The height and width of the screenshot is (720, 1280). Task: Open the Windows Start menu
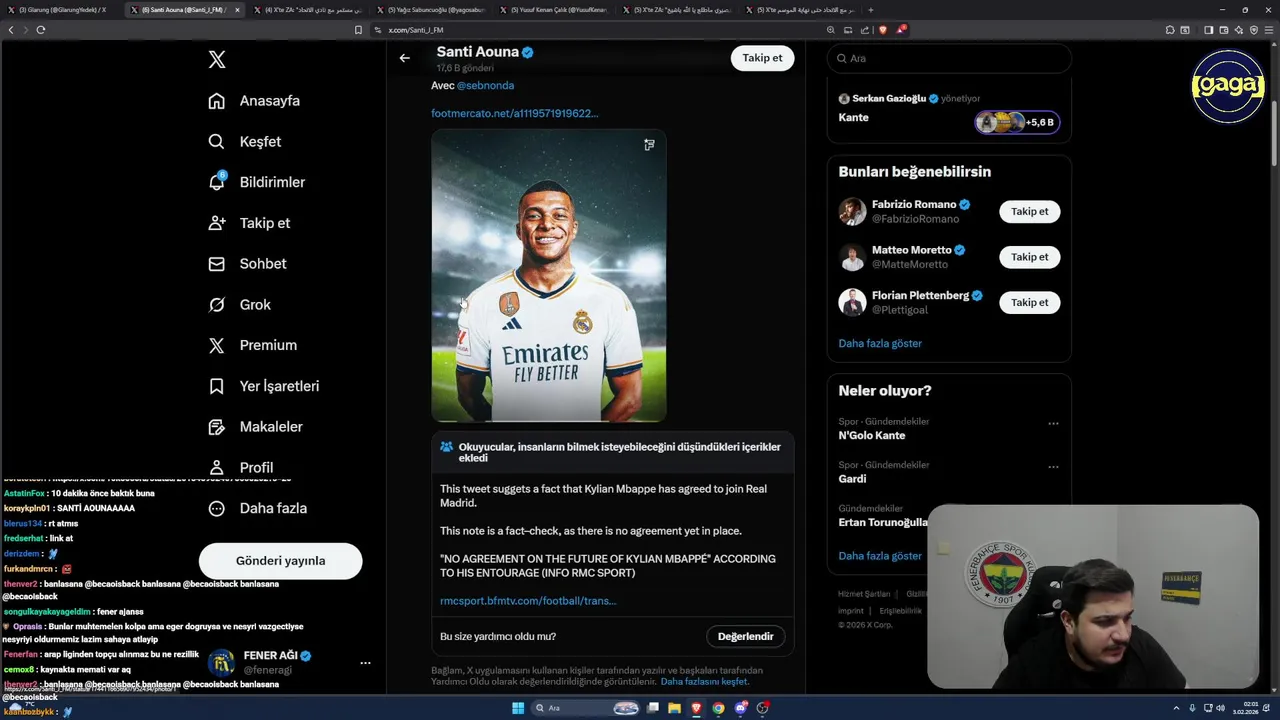click(518, 708)
